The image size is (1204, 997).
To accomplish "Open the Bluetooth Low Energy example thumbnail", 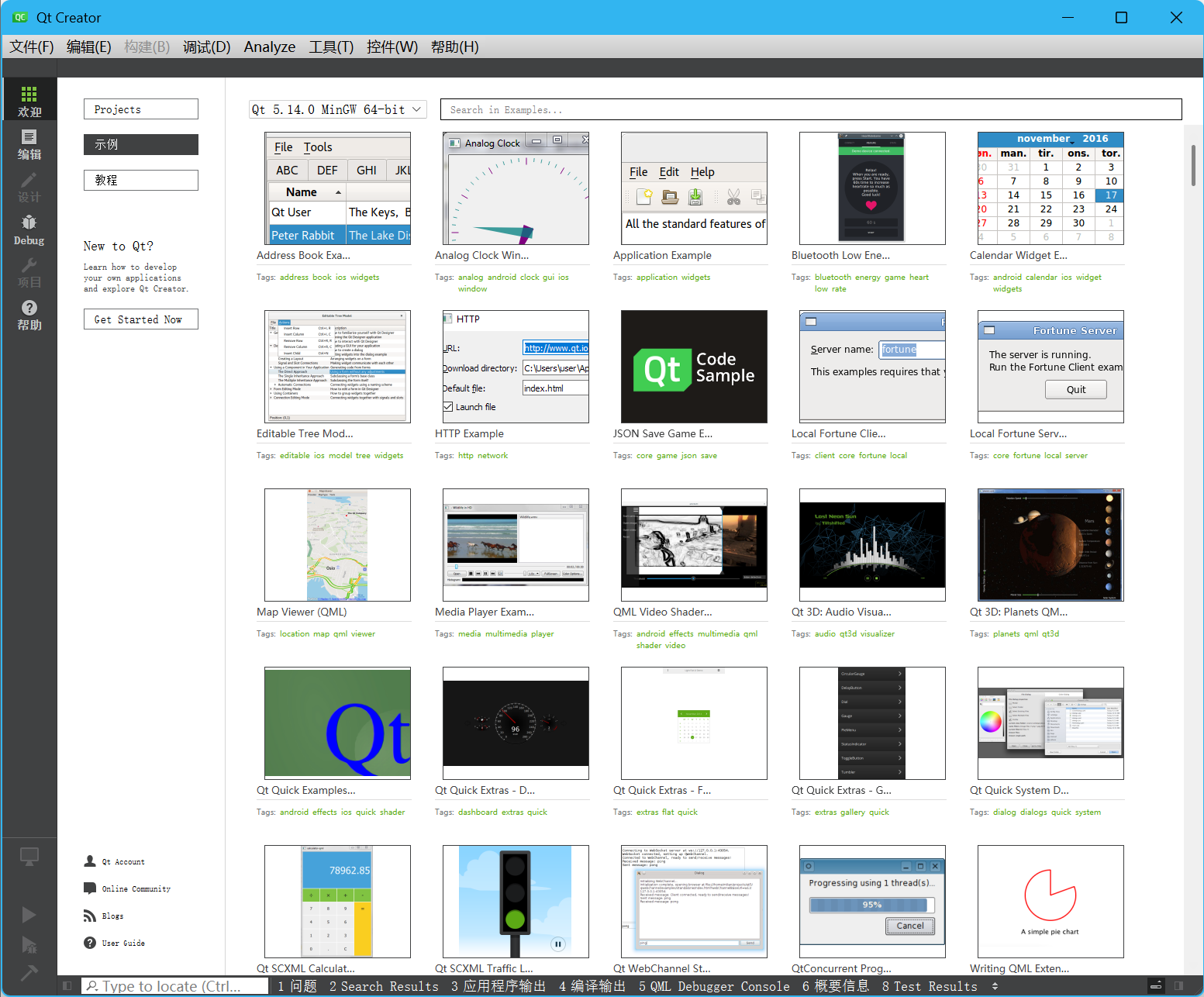I will coord(872,188).
